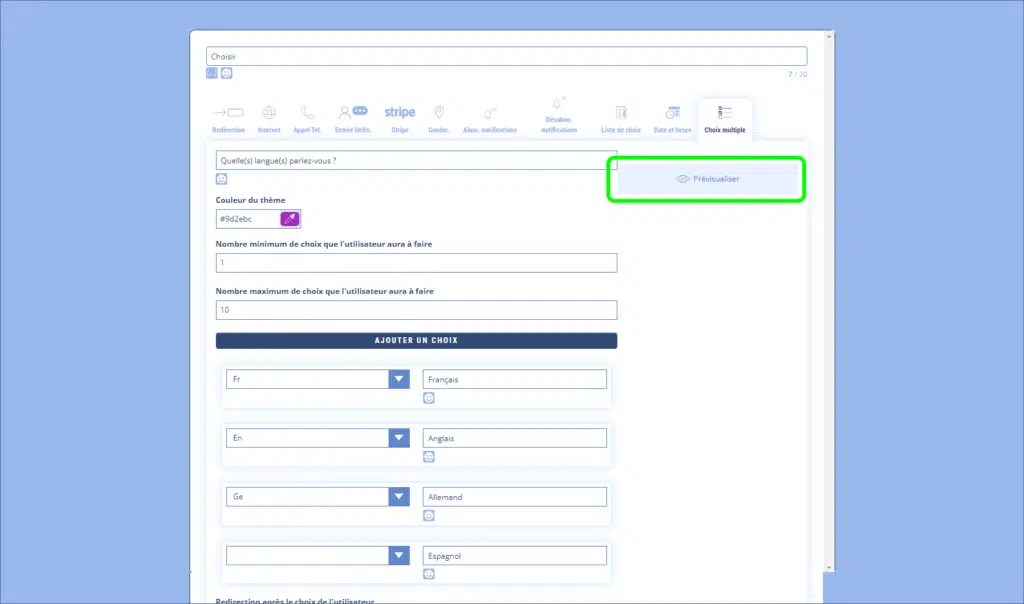Click the Allemand label text field
1024x604 pixels.
click(514, 497)
